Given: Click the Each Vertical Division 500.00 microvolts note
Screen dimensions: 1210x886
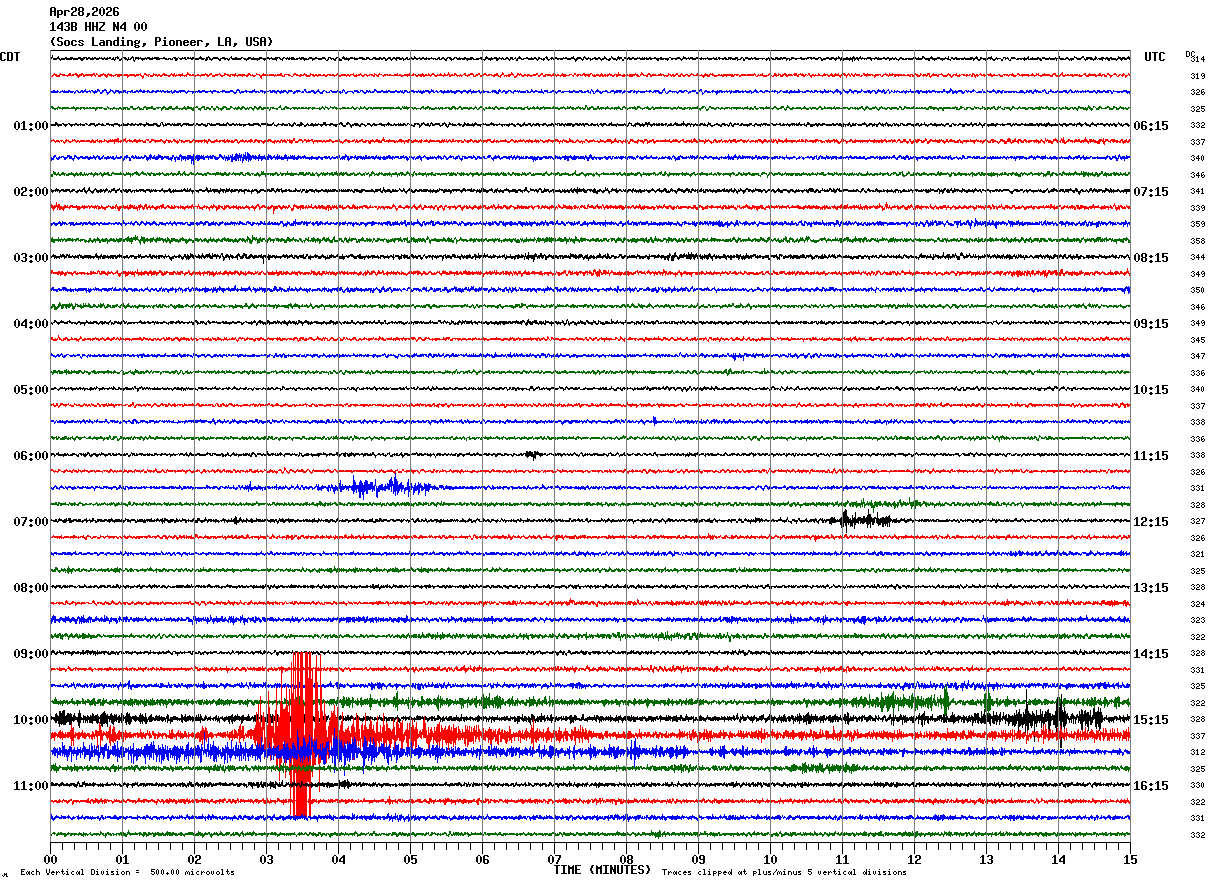Looking at the screenshot, I should tap(127, 873).
